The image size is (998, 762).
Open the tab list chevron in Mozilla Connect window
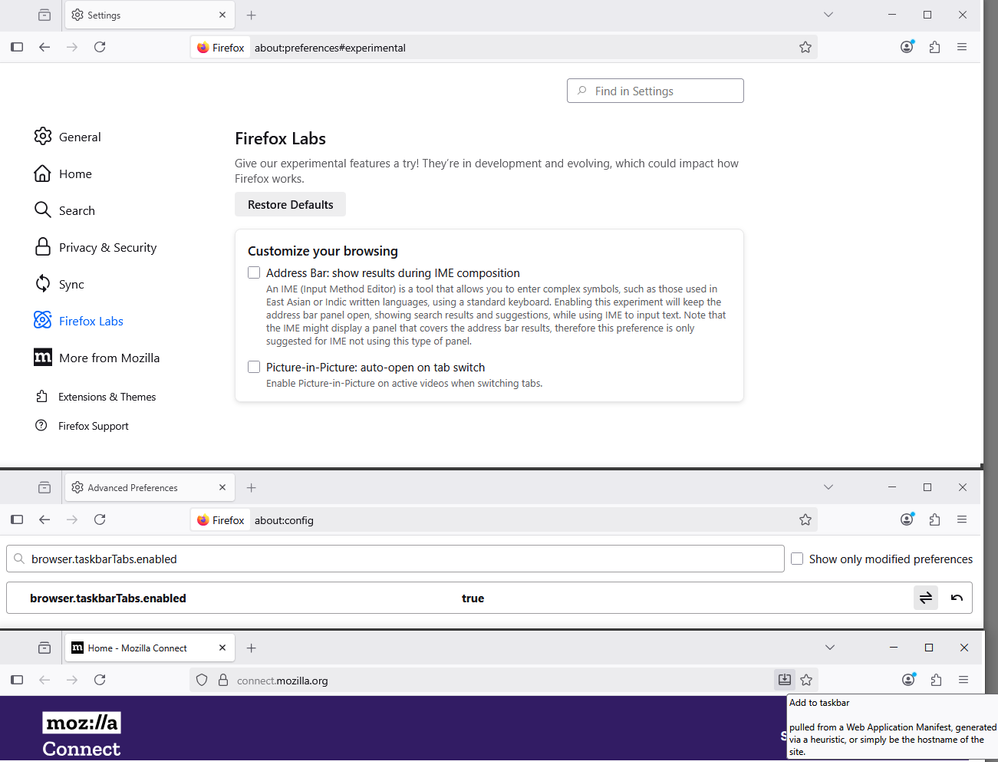(x=828, y=648)
